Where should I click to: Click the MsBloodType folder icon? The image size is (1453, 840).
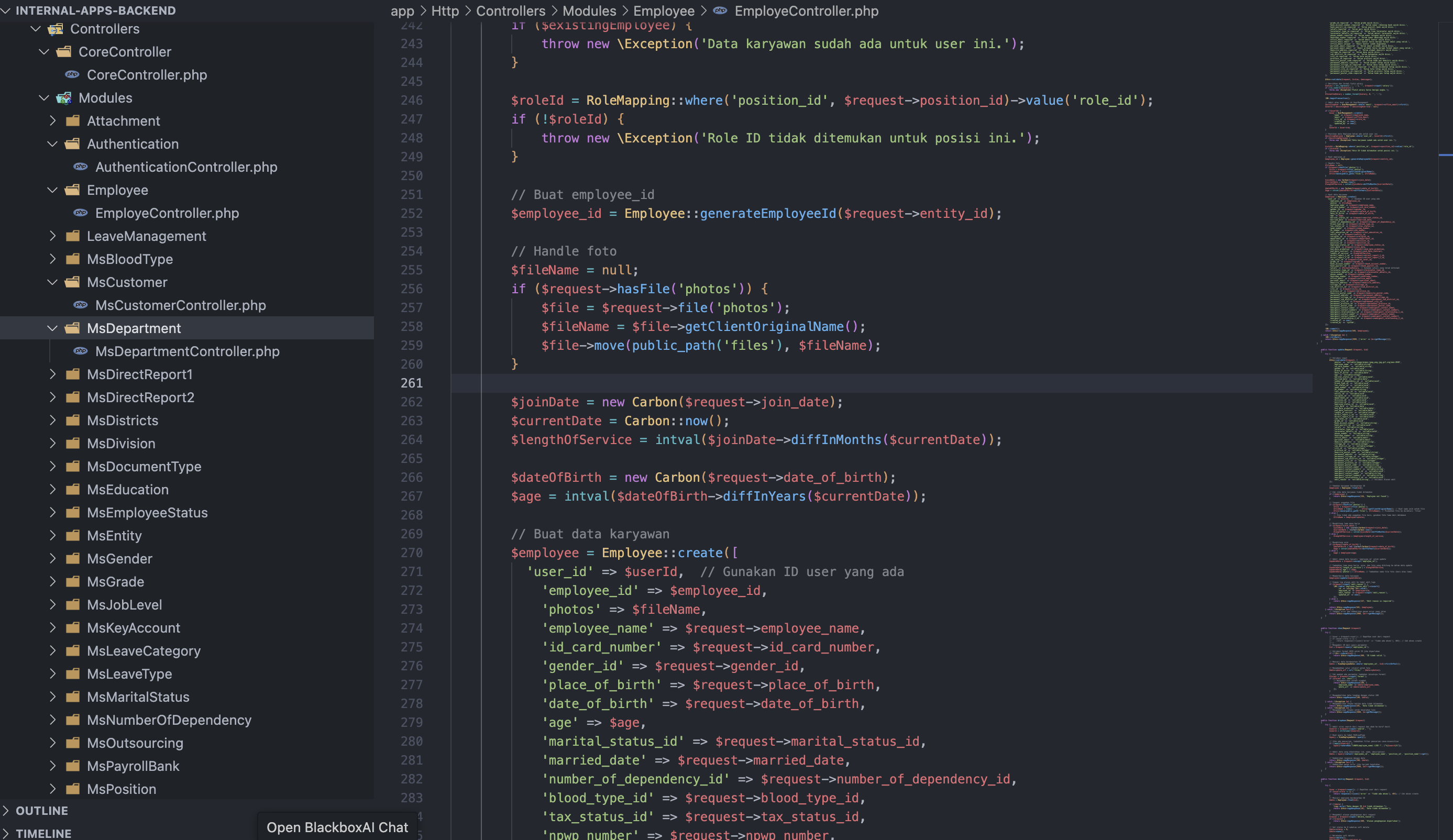pos(73,259)
